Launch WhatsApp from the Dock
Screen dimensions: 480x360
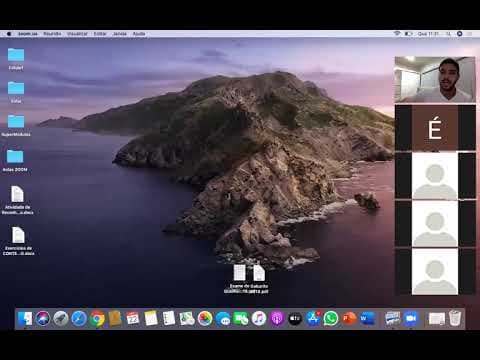(x=331, y=319)
